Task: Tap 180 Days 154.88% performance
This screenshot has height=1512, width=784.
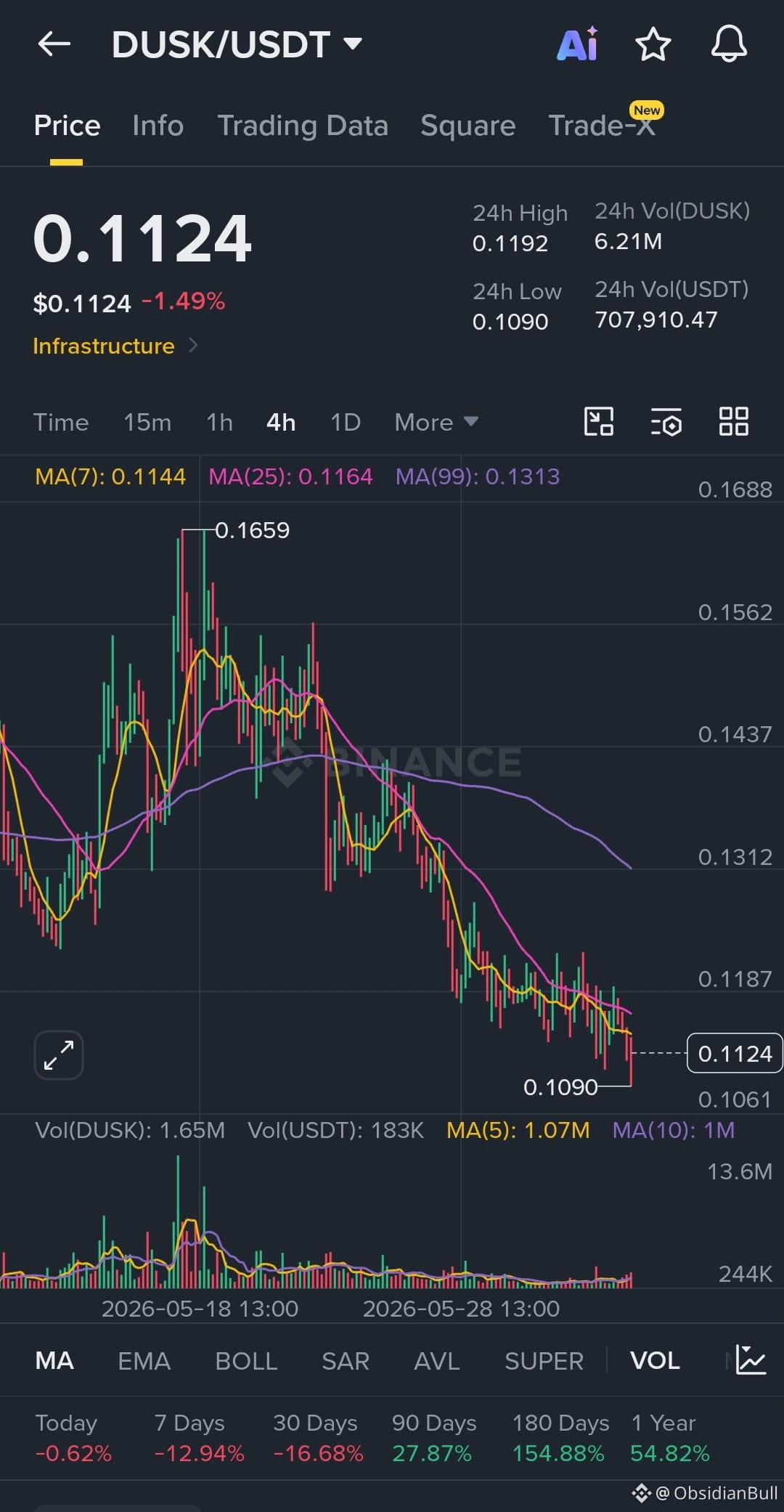Action: coord(560,1438)
